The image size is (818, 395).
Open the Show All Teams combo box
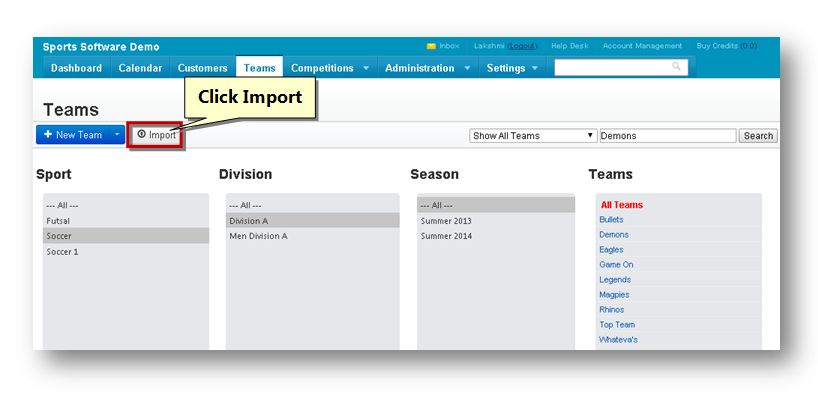tap(533, 136)
